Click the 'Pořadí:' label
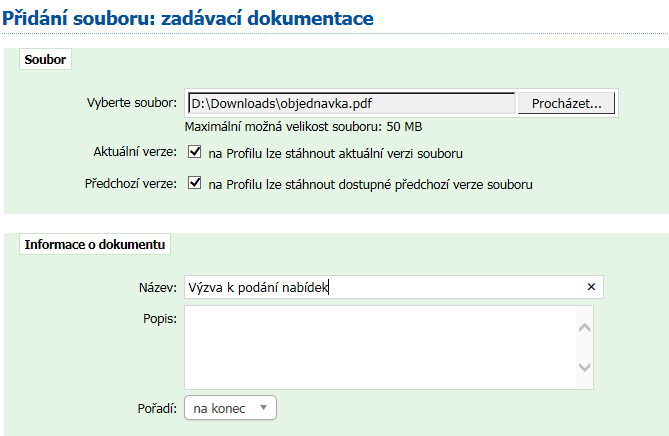 pos(157,409)
